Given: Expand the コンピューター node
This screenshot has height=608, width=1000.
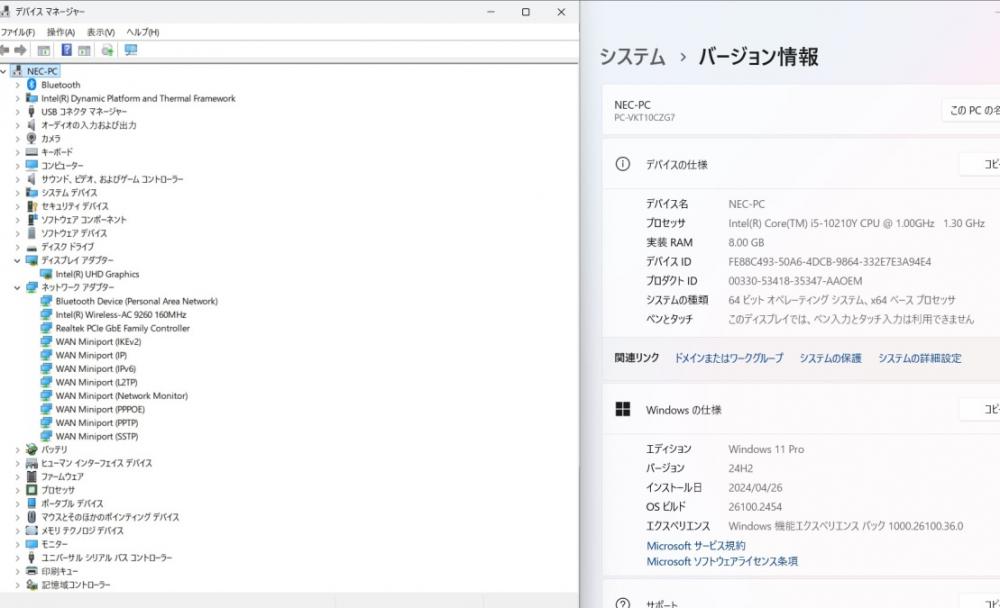Looking at the screenshot, I should click(17, 166).
